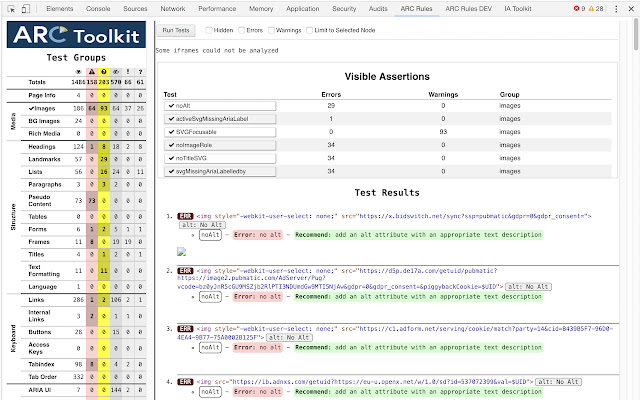Click the ARC Toolkit logo

pos(77,36)
